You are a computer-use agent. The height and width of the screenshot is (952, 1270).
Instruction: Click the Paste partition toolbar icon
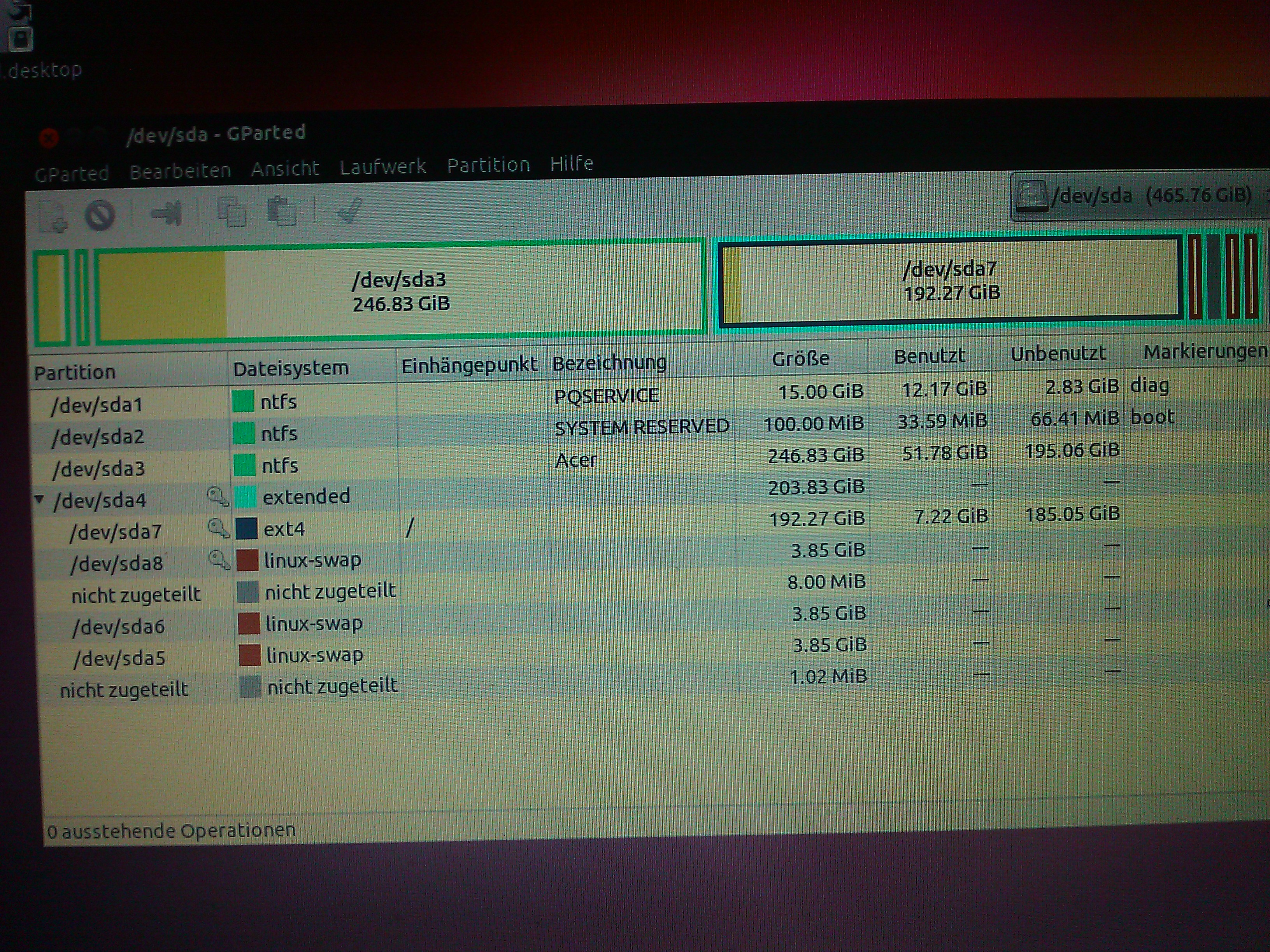tap(281, 211)
